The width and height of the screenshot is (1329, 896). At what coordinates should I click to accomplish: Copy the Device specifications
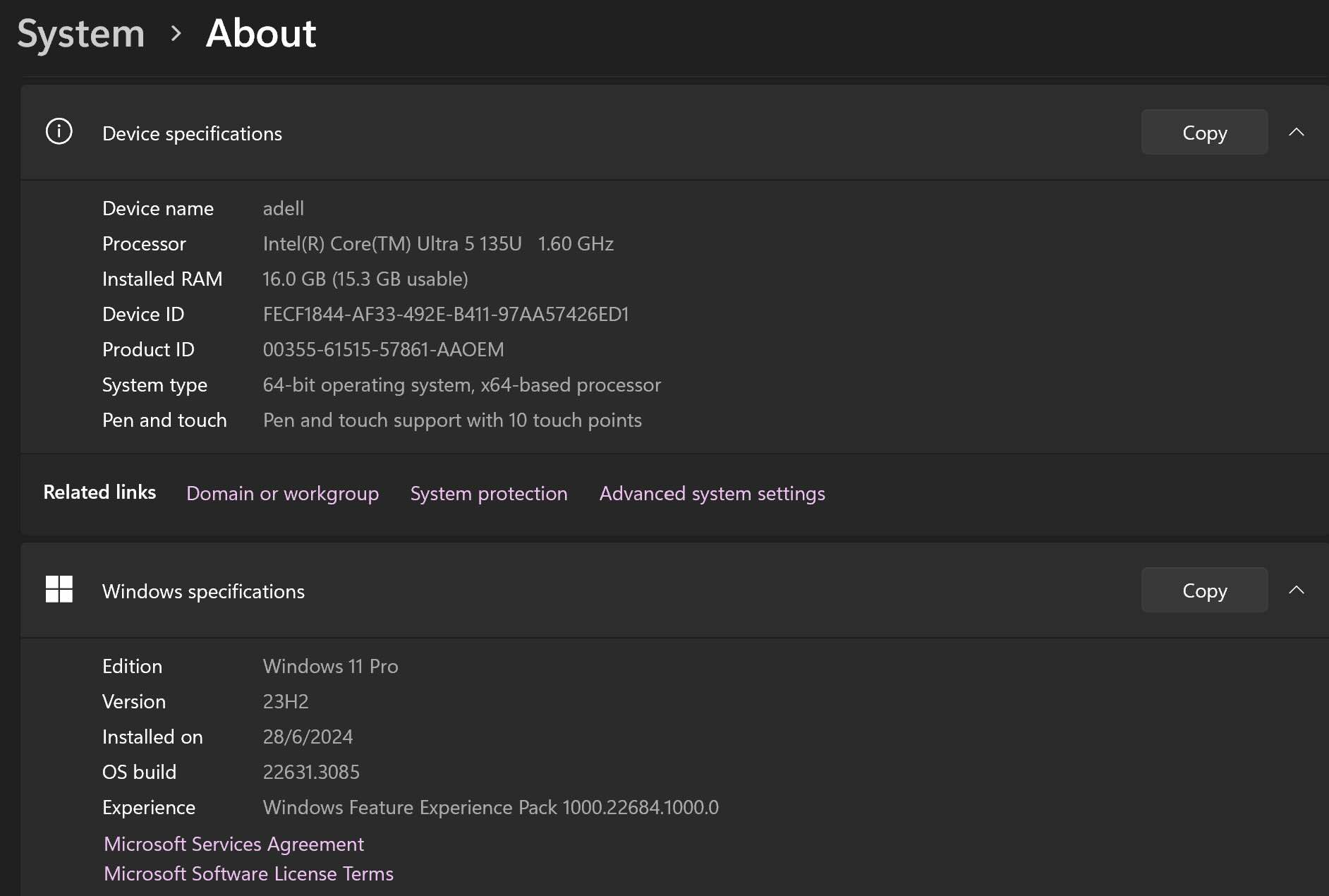[1204, 132]
